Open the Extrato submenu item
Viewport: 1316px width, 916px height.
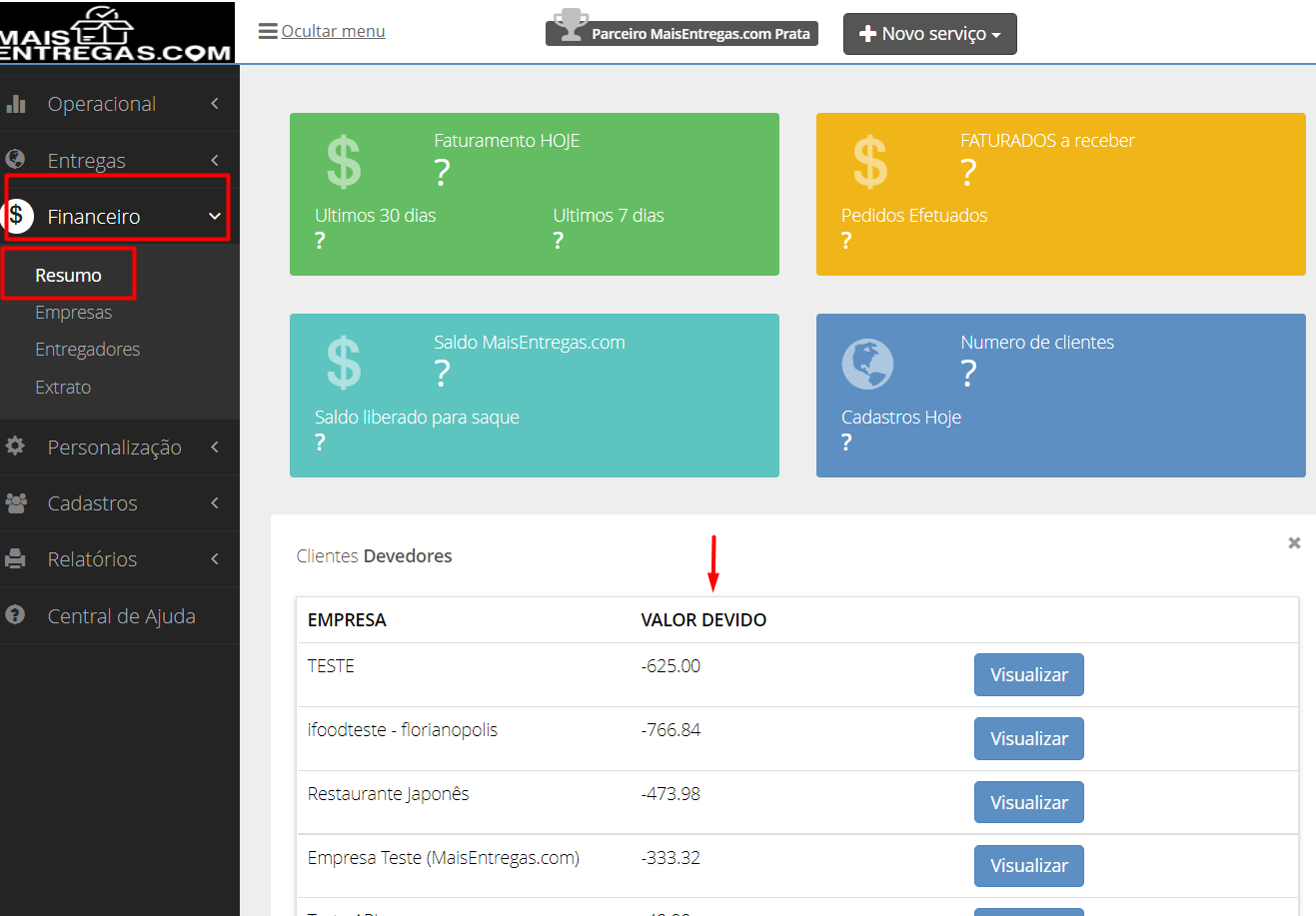(63, 388)
